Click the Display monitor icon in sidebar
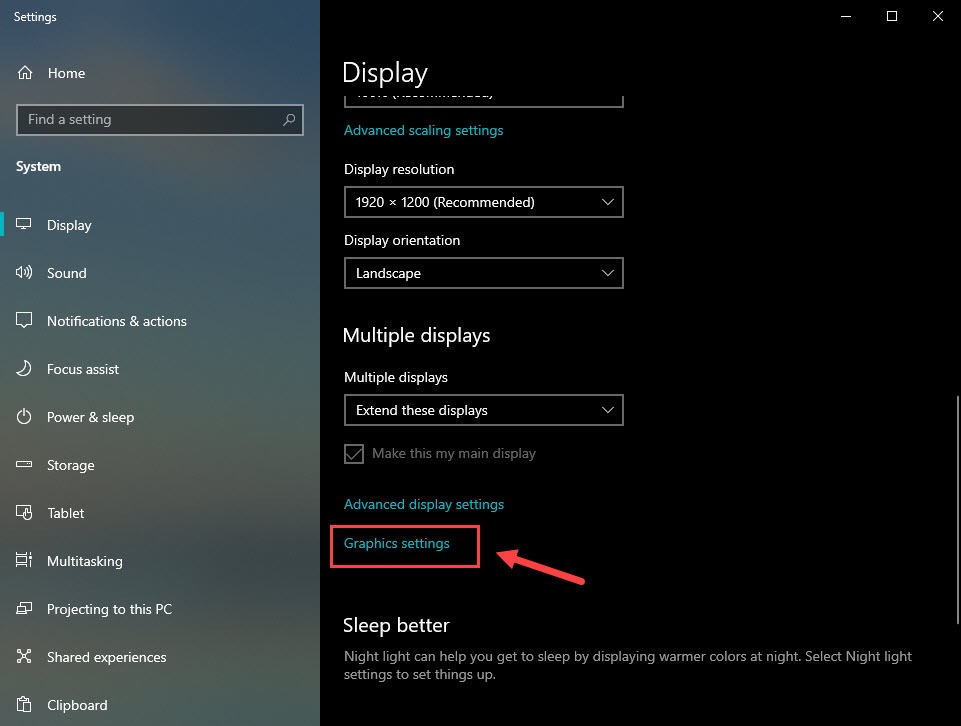 [x=23, y=224]
